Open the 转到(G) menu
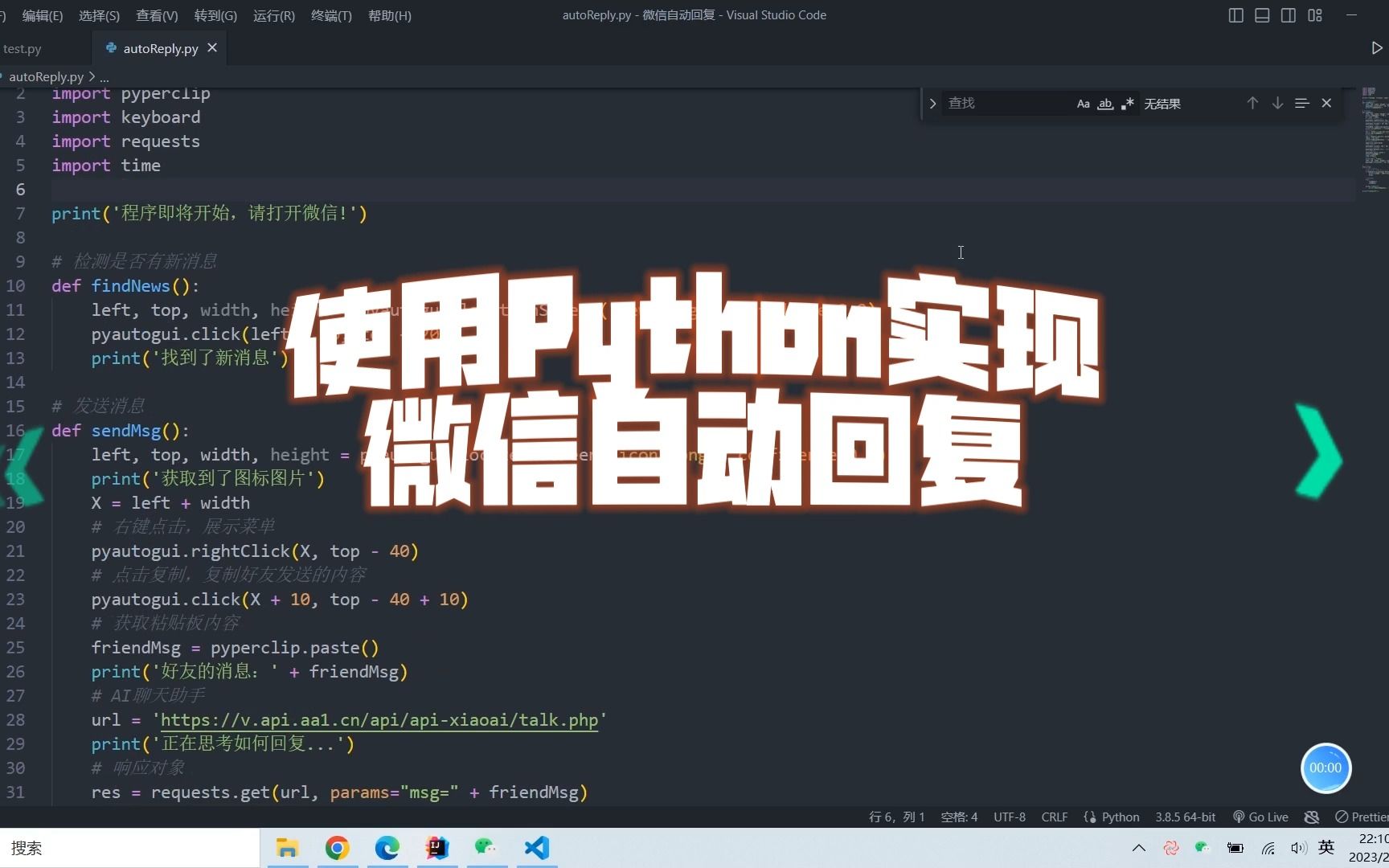This screenshot has width=1389, height=868. [215, 15]
